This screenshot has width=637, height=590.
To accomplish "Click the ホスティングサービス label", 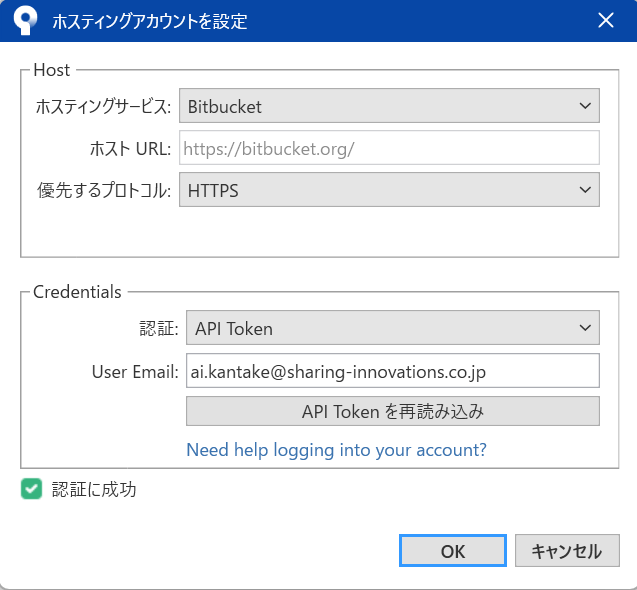I will pyautogui.click(x=103, y=106).
